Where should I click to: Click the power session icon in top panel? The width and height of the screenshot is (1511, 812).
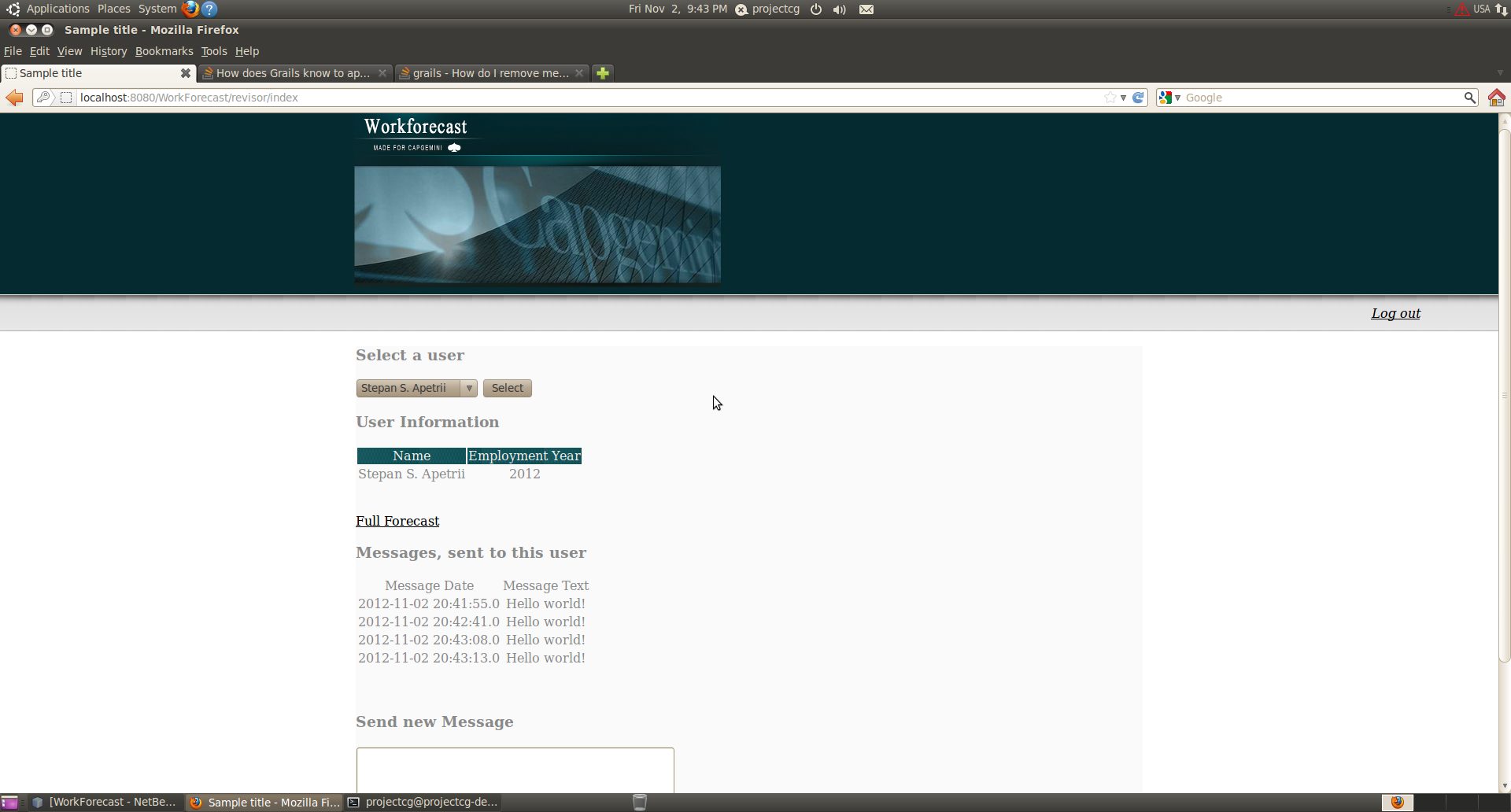coord(816,9)
